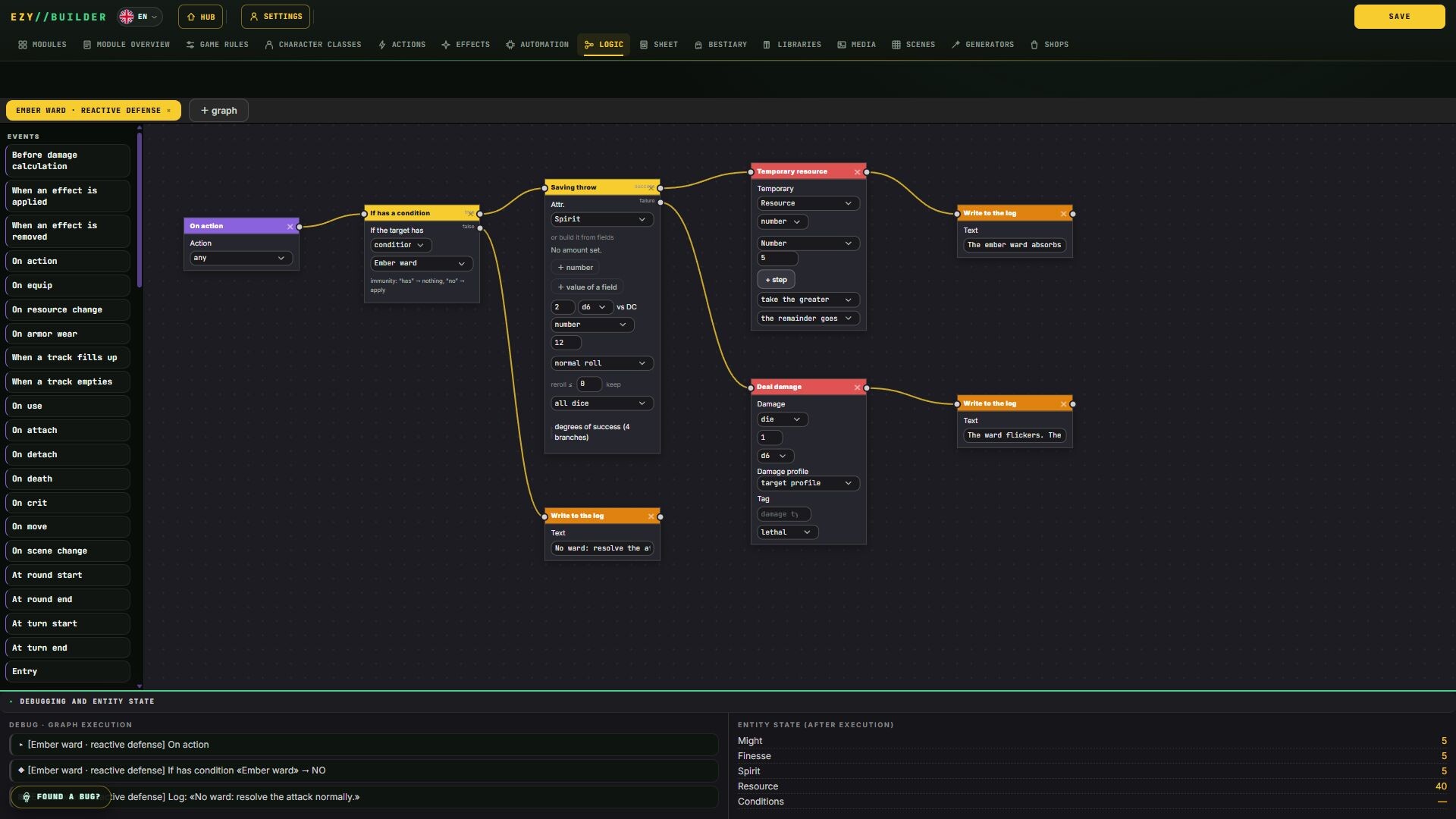
Task: Click the Scenes grid icon
Action: (896, 45)
